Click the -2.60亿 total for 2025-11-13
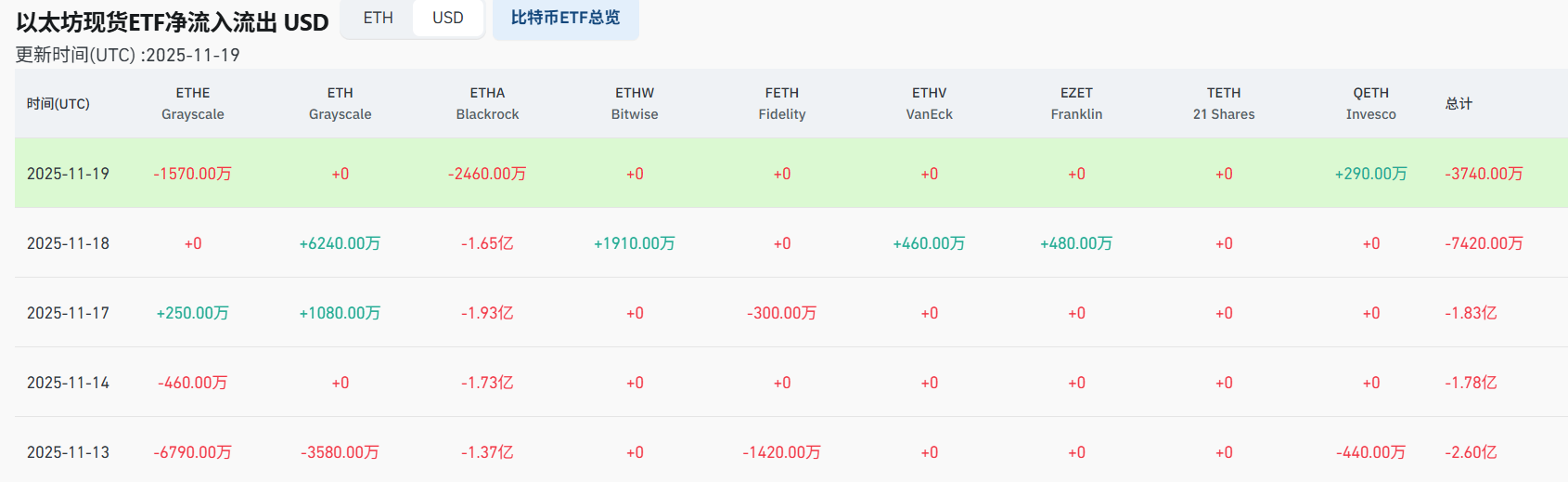1568x482 pixels. pyautogui.click(x=1471, y=452)
